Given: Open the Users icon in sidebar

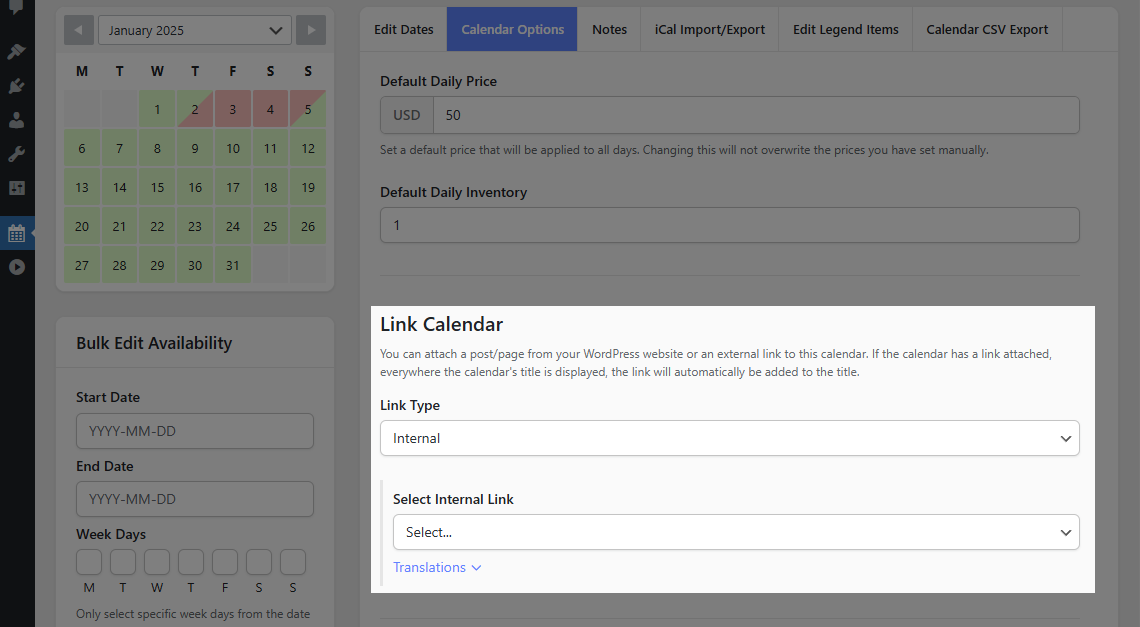Looking at the screenshot, I should coord(16,120).
